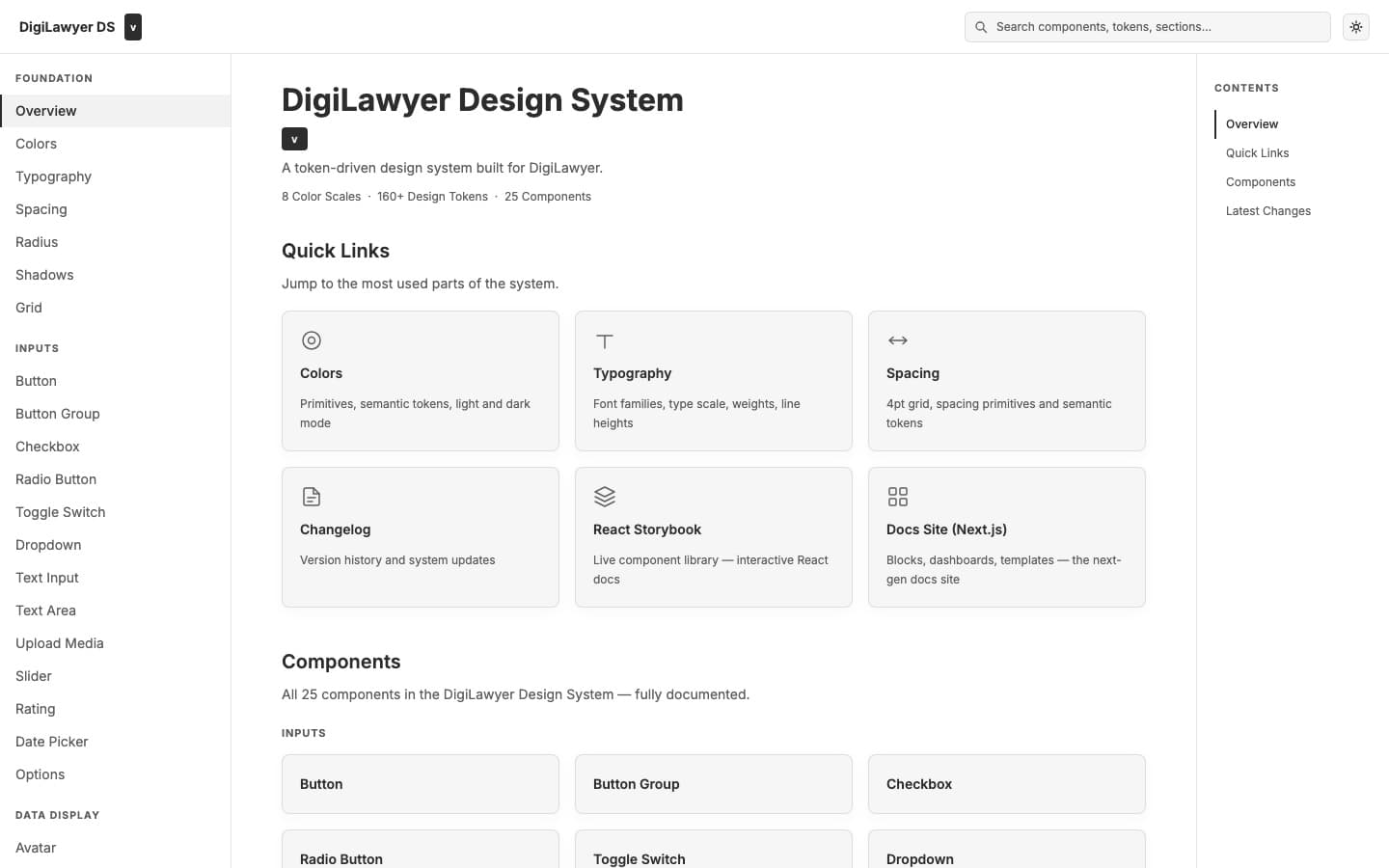Screen dimensions: 1389x868
Task: Open Checkbox in the sidebar
Action: coord(116,447)
